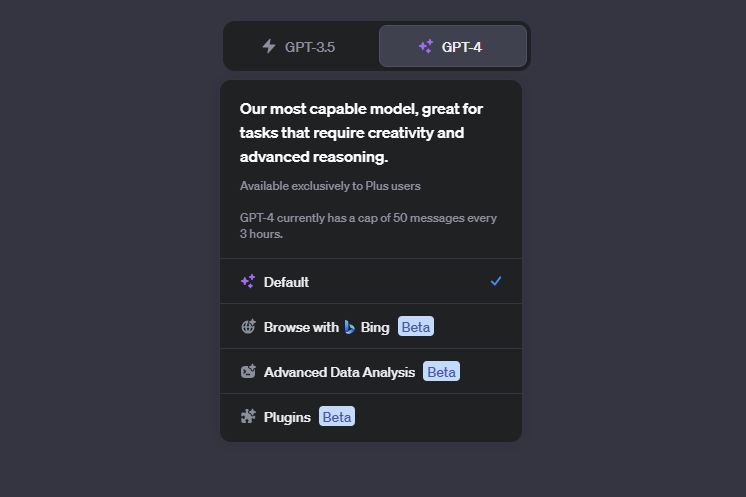746x497 pixels.
Task: Click the GPT-4 message cap notice
Action: click(368, 226)
